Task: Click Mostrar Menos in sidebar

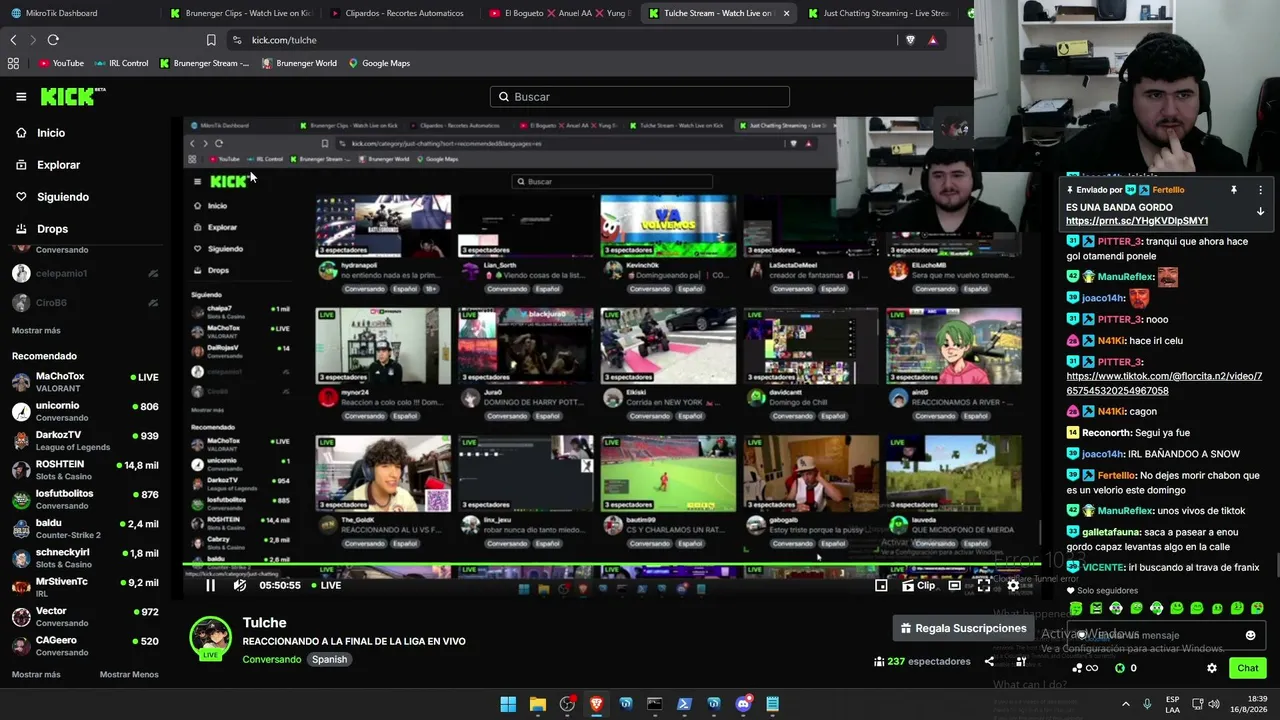Action: pyautogui.click(x=129, y=674)
